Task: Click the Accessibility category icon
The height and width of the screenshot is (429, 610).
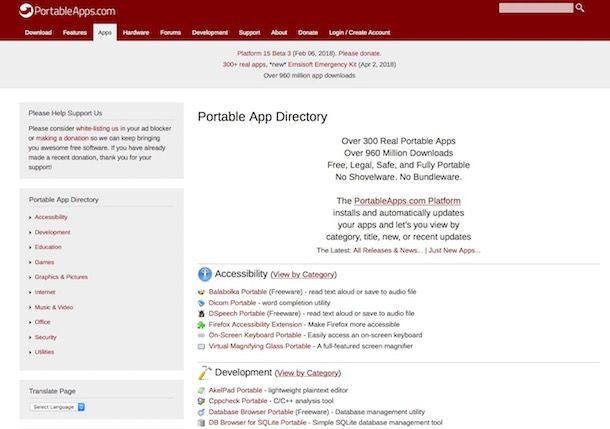Action: coord(205,274)
